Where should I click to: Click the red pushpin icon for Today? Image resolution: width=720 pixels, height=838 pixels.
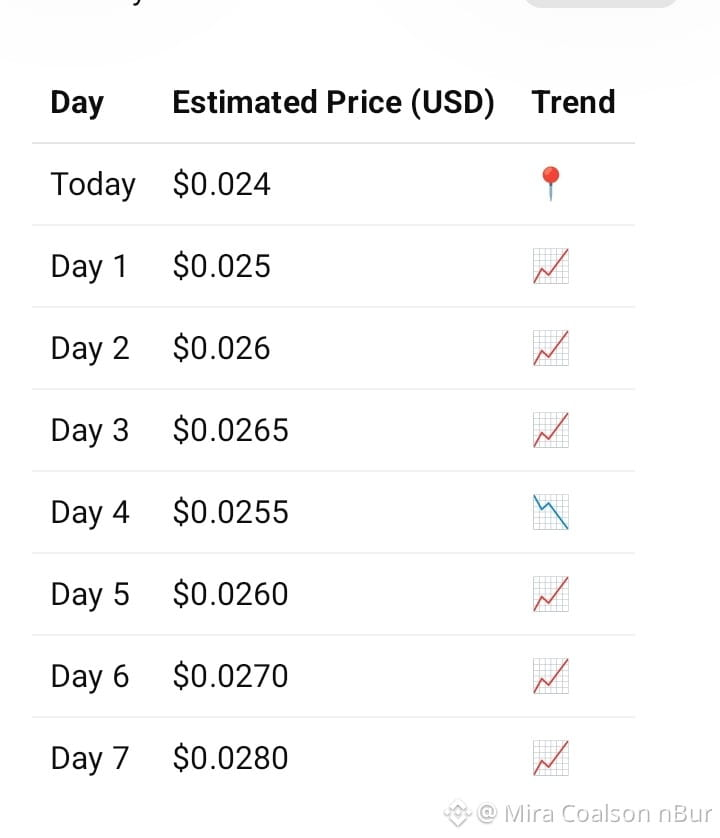pyautogui.click(x=551, y=183)
